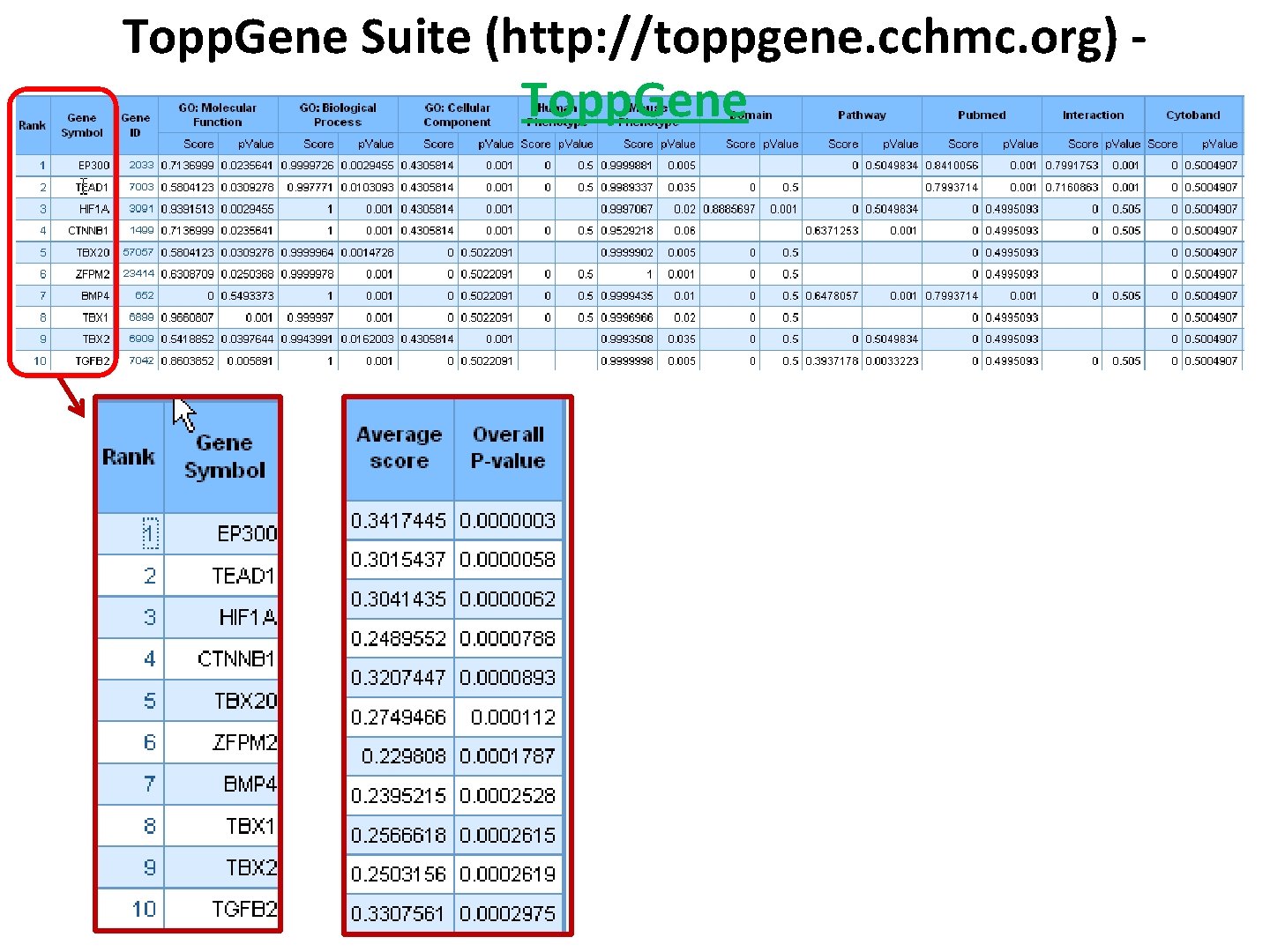Click average score 0.3015437
Image resolution: width=1270 pixels, height=952 pixels.
coord(399,560)
